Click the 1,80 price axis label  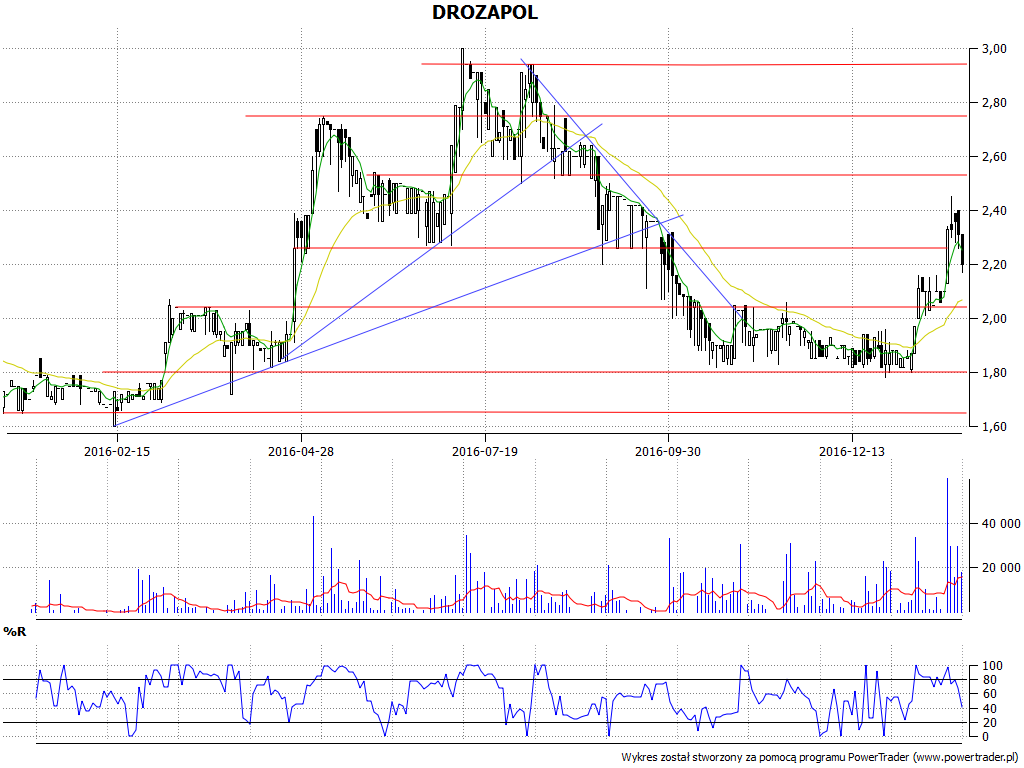point(993,373)
